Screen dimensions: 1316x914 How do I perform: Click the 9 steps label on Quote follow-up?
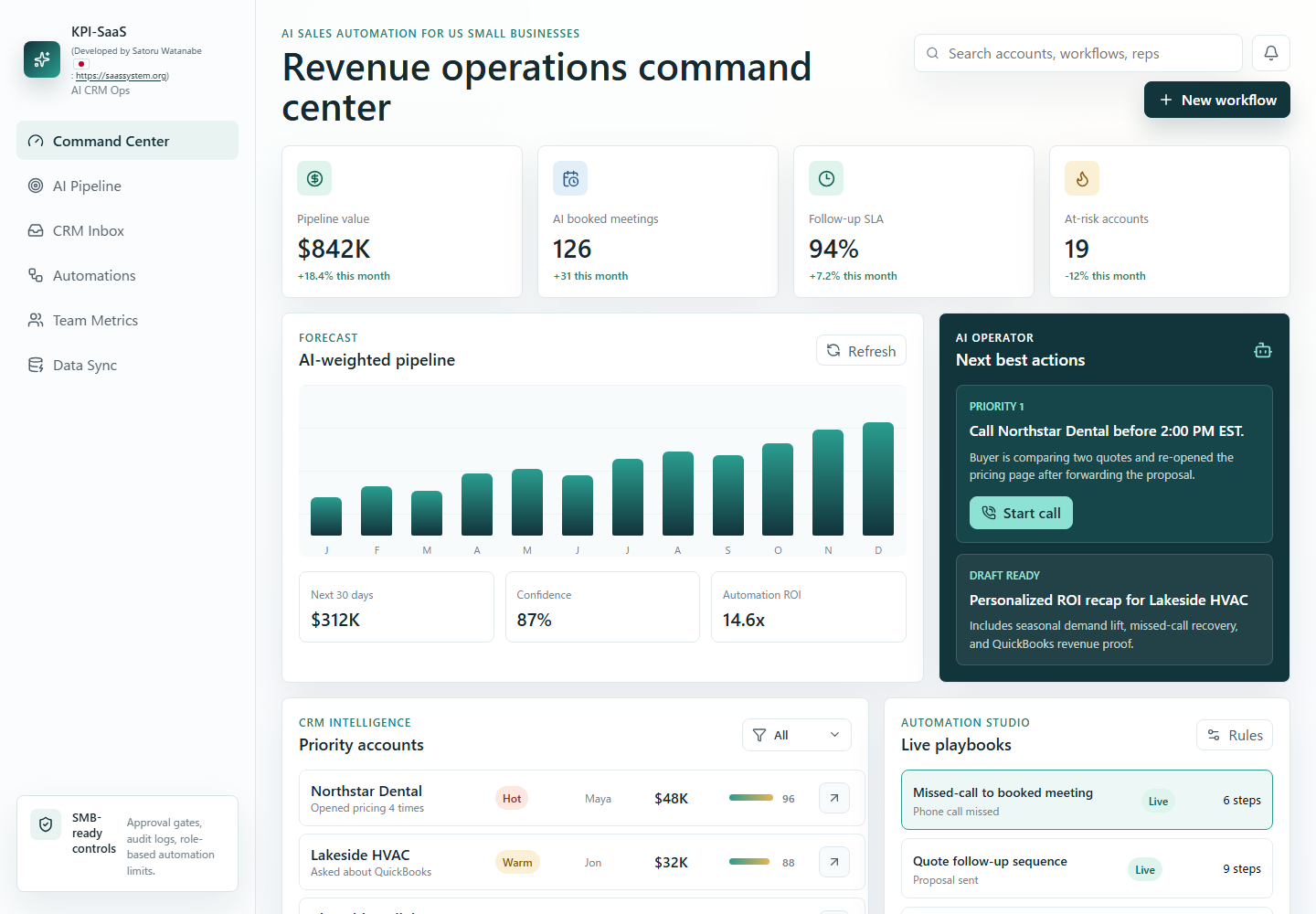(x=1242, y=868)
